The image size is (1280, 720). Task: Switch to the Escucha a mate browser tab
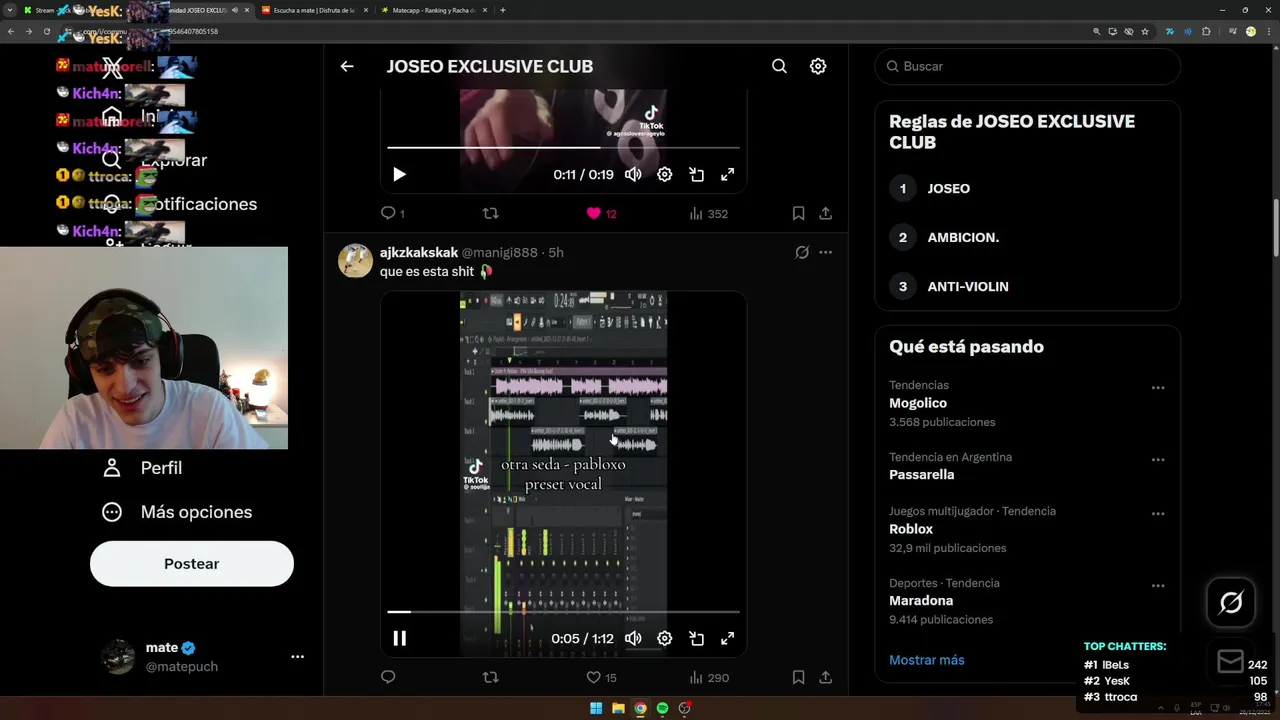pyautogui.click(x=313, y=10)
